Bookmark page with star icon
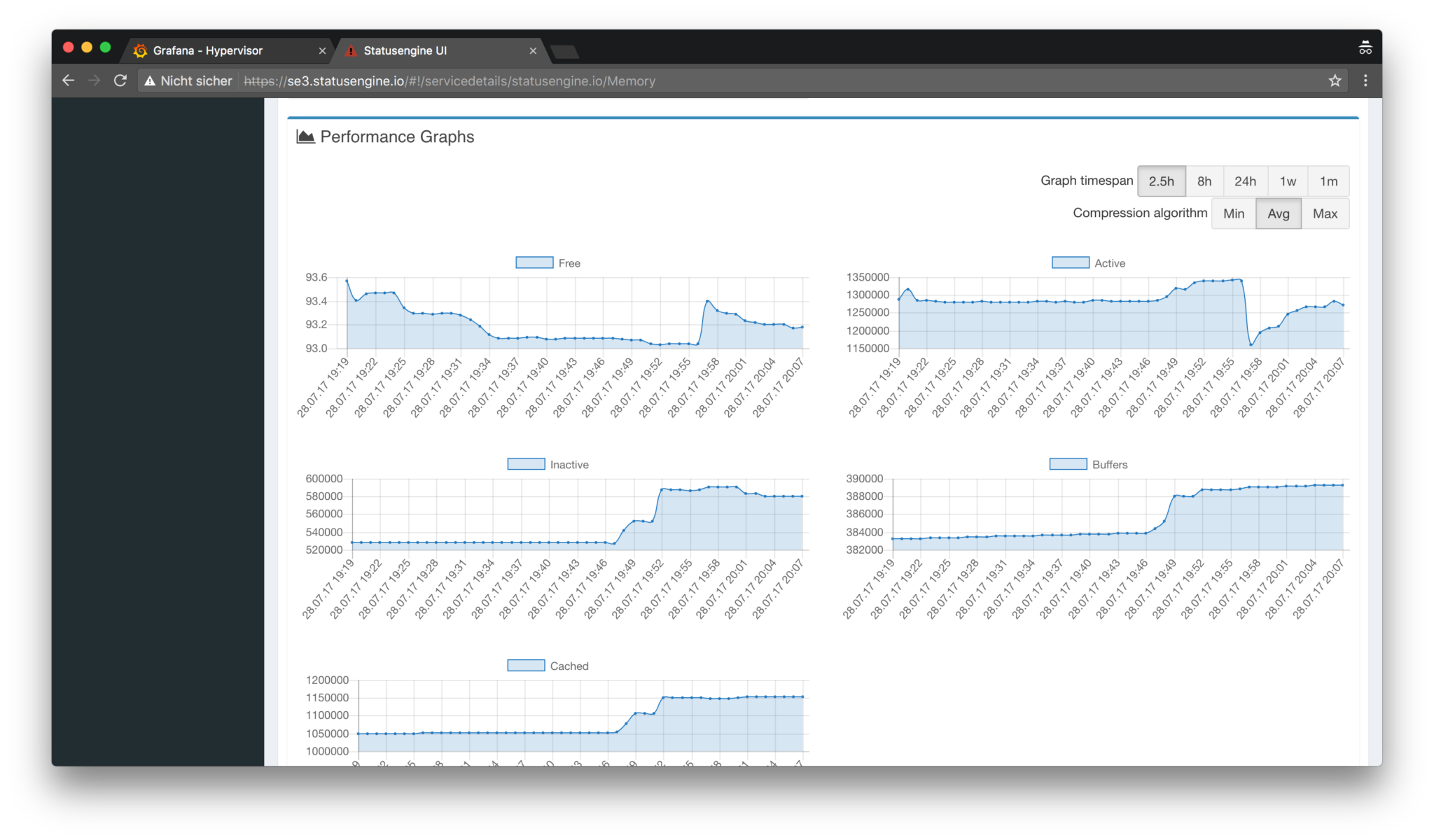 pos(1335,80)
